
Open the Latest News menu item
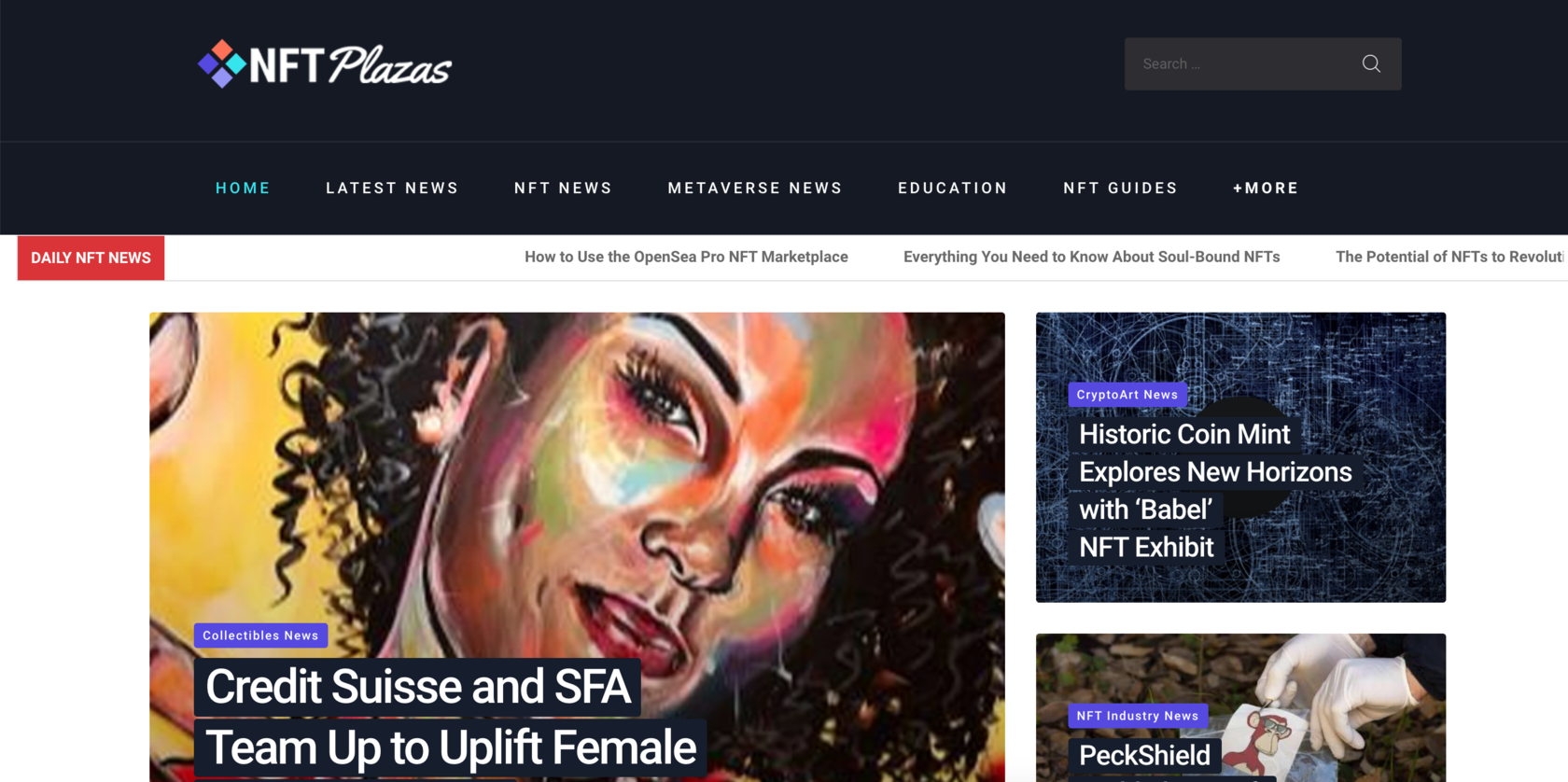[392, 188]
